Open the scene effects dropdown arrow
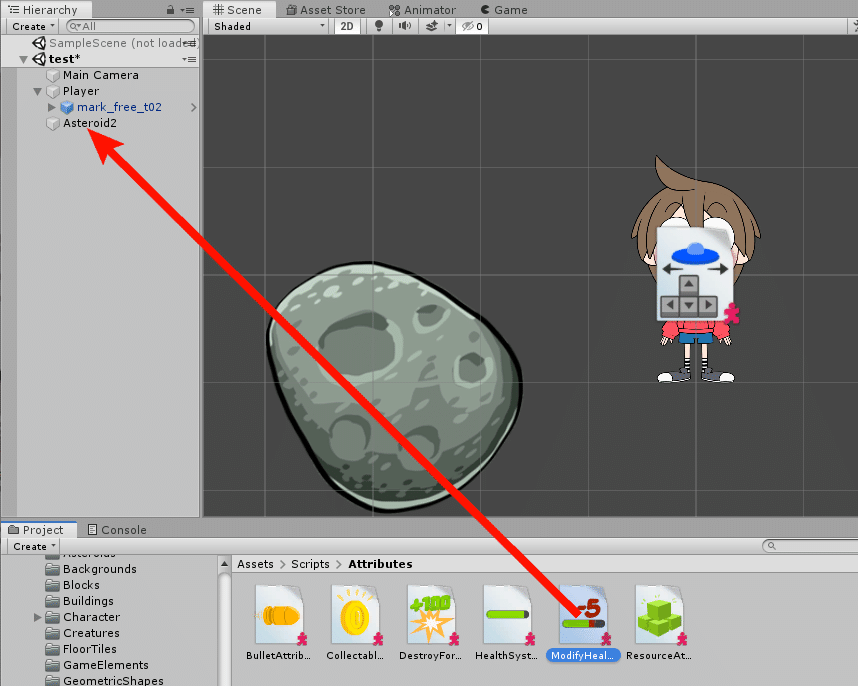Image resolution: width=858 pixels, height=686 pixels. coord(449,26)
